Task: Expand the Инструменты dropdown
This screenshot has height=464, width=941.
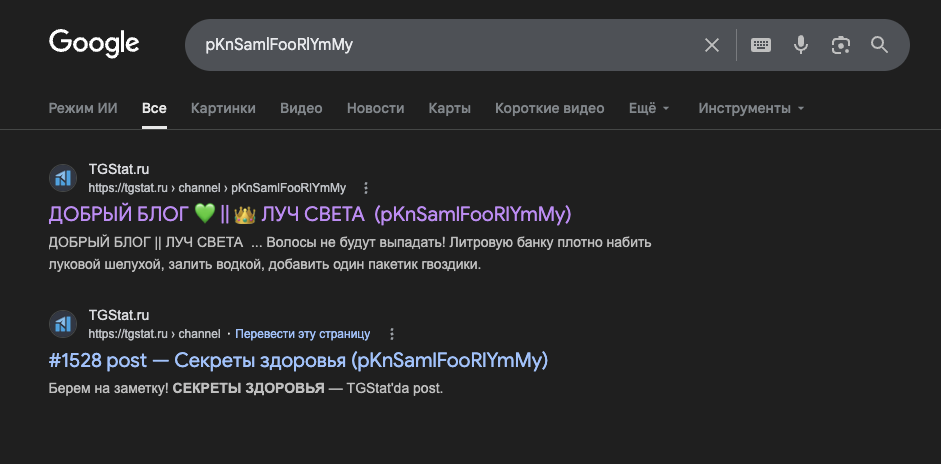Action: tap(751, 108)
